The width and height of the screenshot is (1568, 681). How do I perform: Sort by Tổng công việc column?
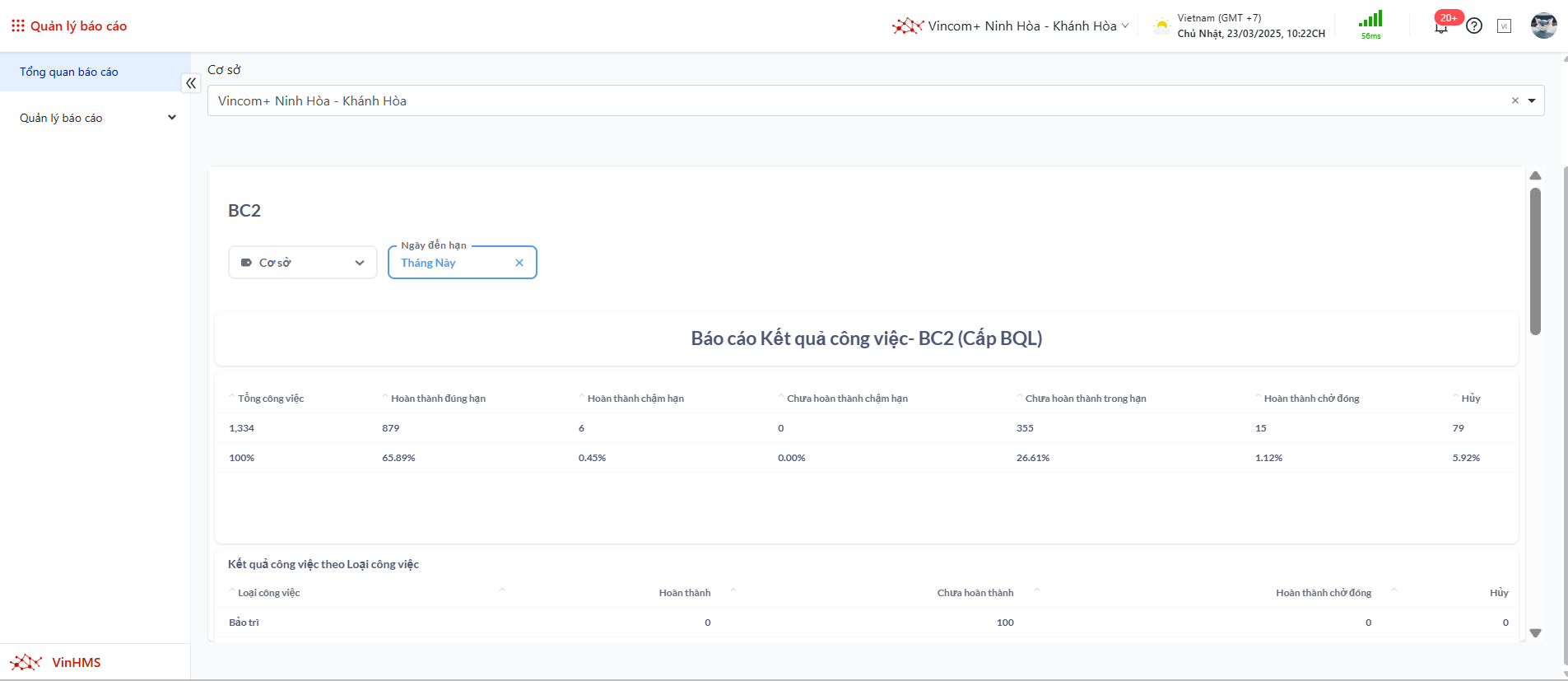tap(270, 399)
